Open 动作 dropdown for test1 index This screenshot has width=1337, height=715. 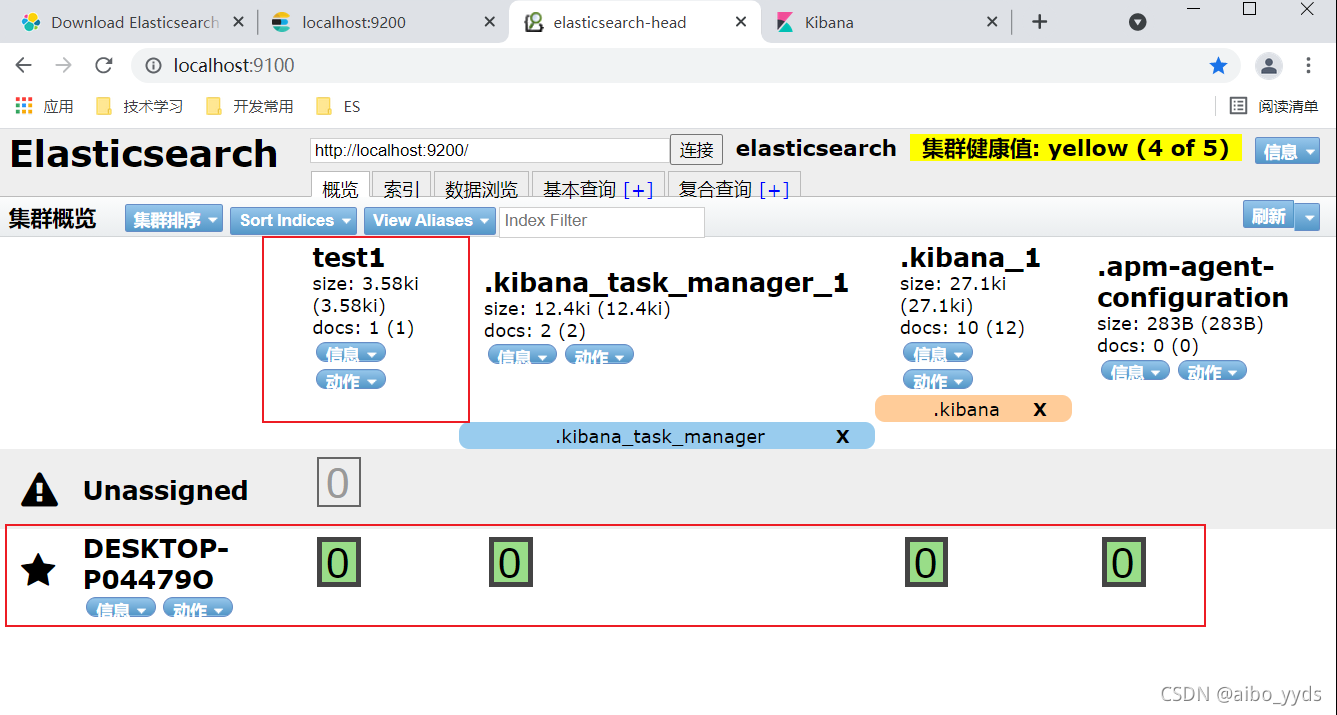click(x=351, y=380)
